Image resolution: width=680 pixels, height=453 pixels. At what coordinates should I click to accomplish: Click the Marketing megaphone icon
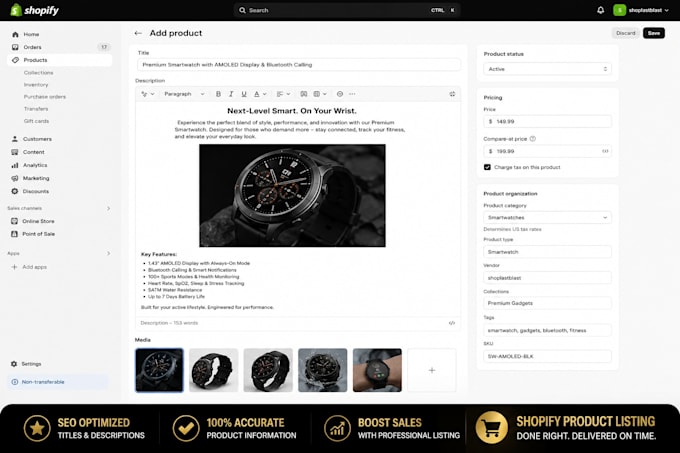pos(15,178)
